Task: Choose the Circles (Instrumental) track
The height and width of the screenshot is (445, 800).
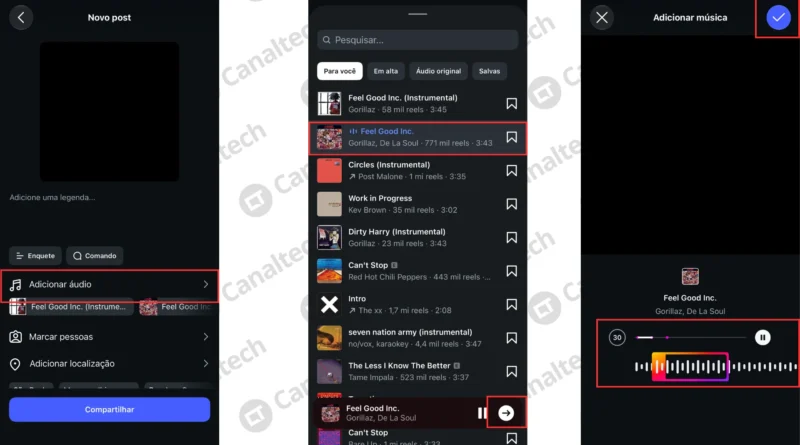Action: pos(417,170)
